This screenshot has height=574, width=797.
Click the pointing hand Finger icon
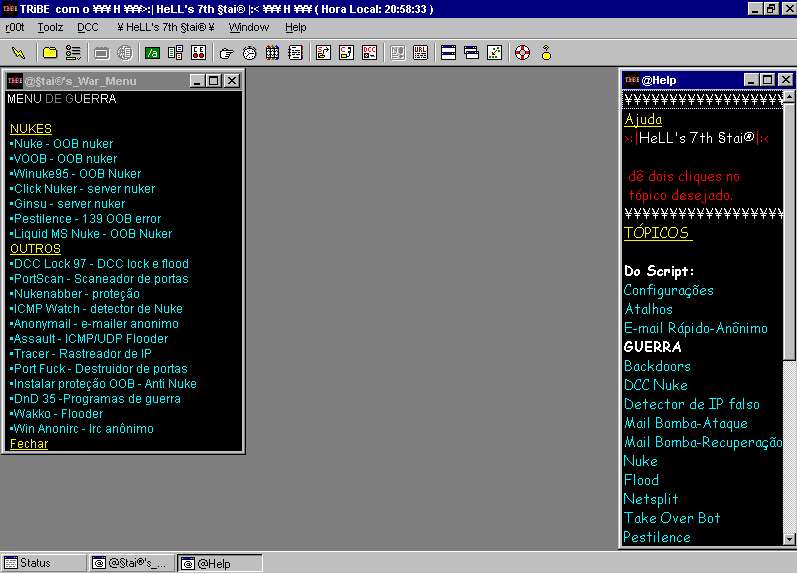click(x=227, y=53)
